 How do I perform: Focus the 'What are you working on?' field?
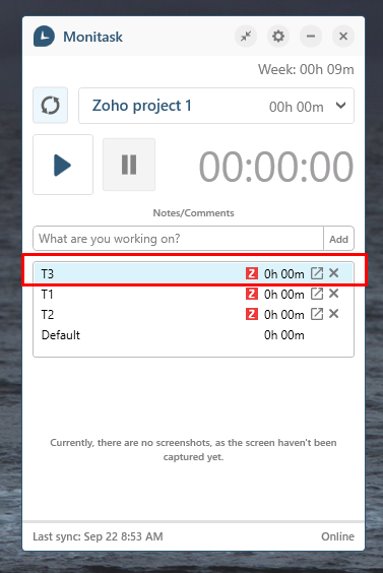[x=178, y=239]
